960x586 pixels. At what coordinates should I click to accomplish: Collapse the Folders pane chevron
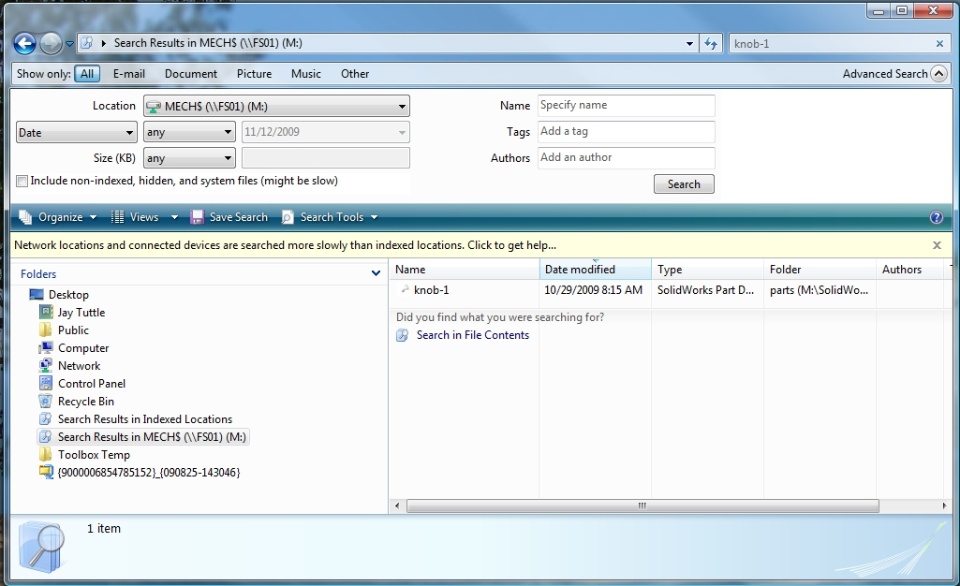click(376, 273)
